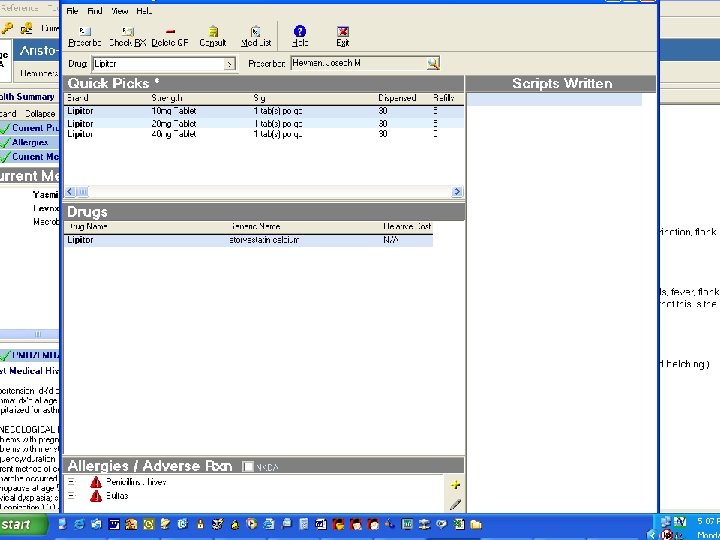This screenshot has height=540, width=720.
Task: Expand the Penicillins allergy row
Action: [x=71, y=482]
